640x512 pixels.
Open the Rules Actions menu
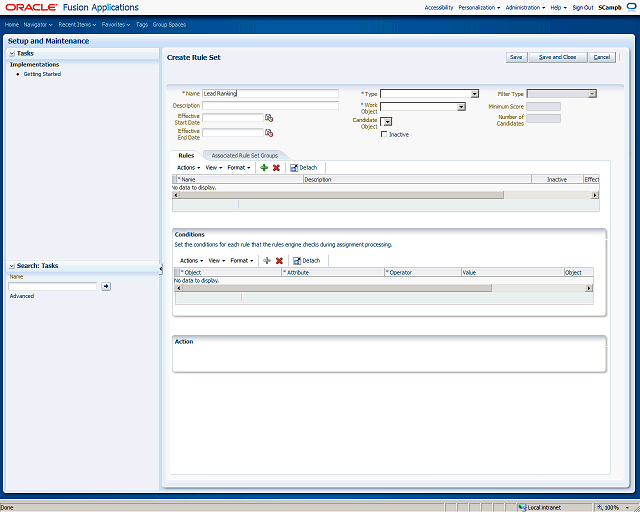188,168
